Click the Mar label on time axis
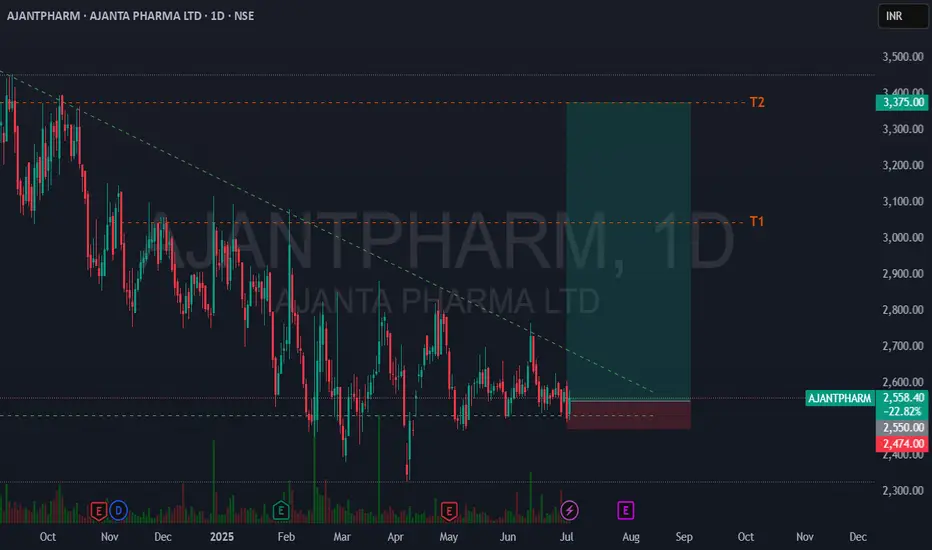The image size is (932, 550). click(x=342, y=537)
